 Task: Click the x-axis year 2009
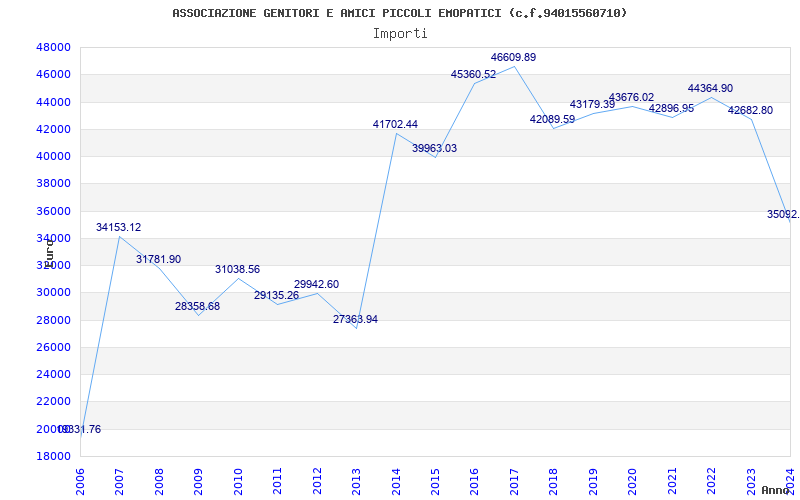pyautogui.click(x=199, y=481)
